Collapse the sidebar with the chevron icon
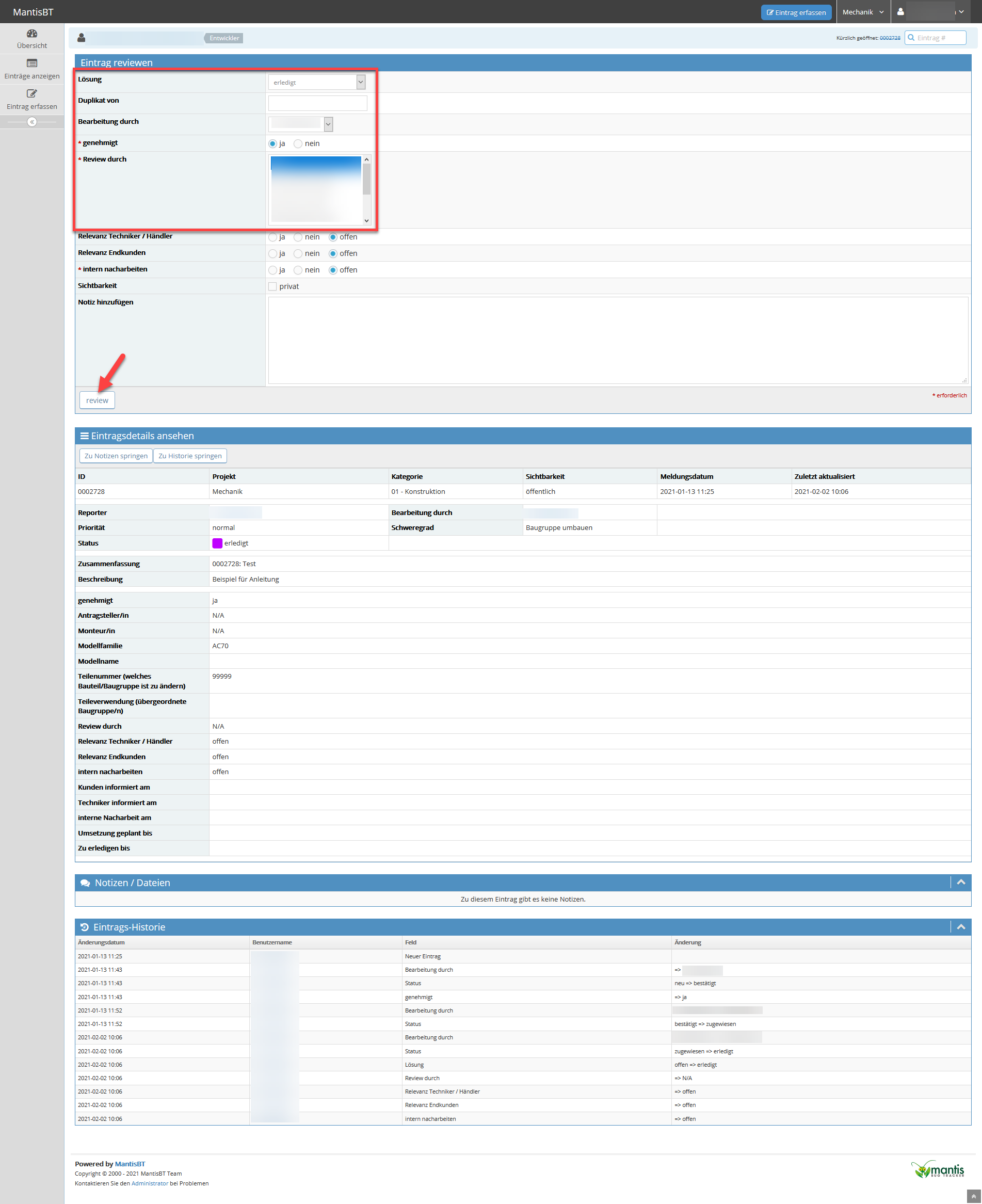This screenshot has width=982, height=1204. pos(31,122)
